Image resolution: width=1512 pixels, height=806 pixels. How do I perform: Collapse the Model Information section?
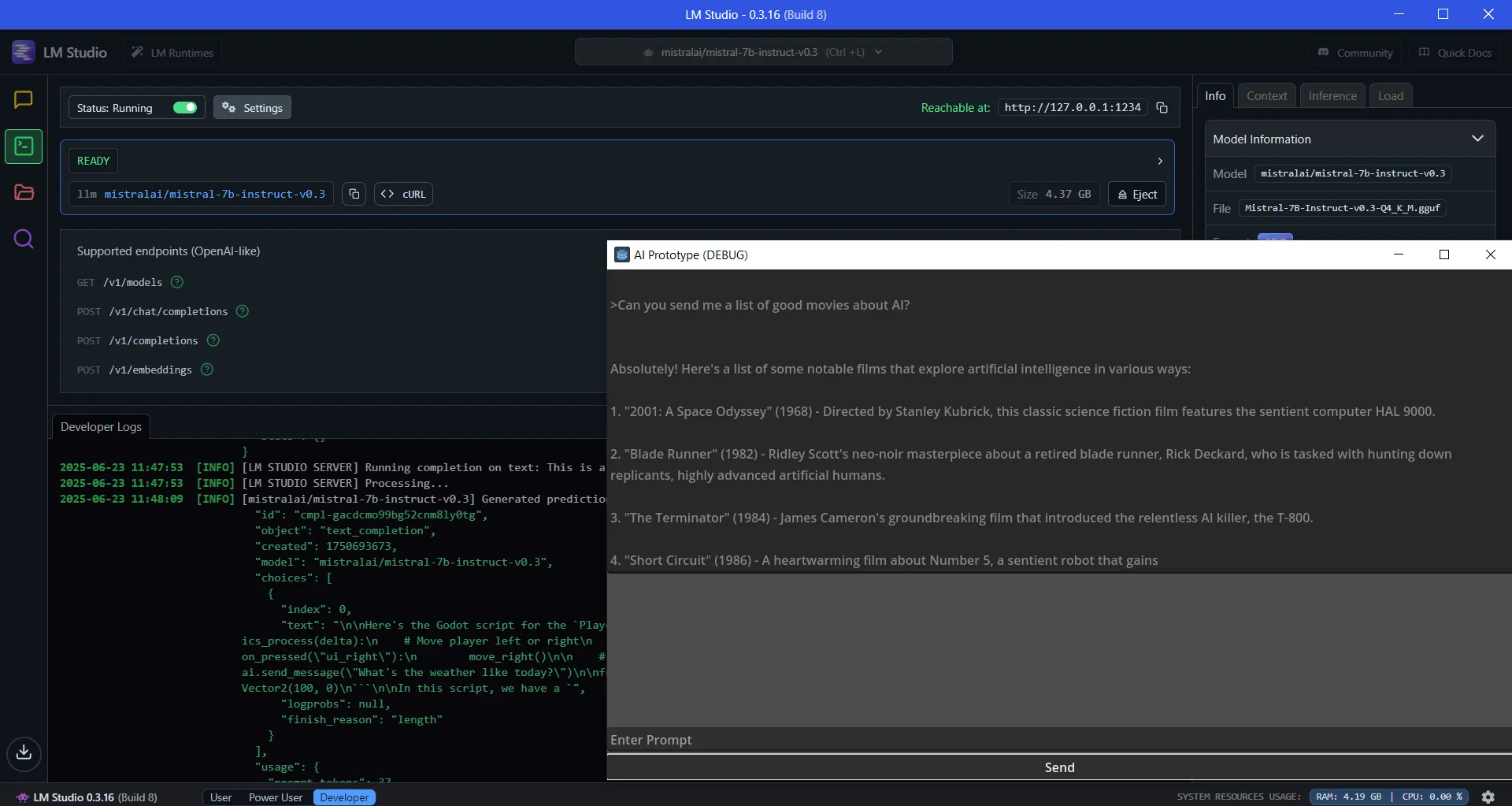coord(1478,138)
